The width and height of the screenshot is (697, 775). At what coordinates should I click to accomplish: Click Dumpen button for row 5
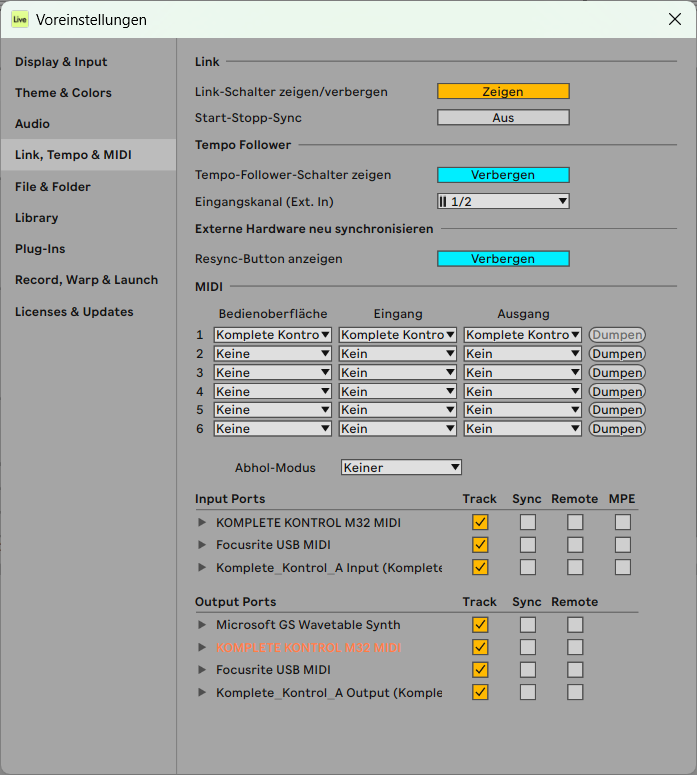[x=617, y=410]
